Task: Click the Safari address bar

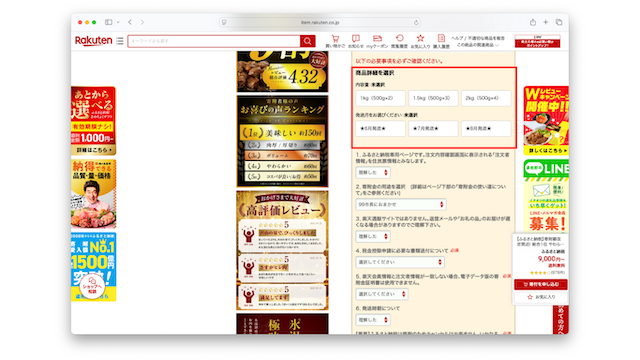Action: point(320,22)
